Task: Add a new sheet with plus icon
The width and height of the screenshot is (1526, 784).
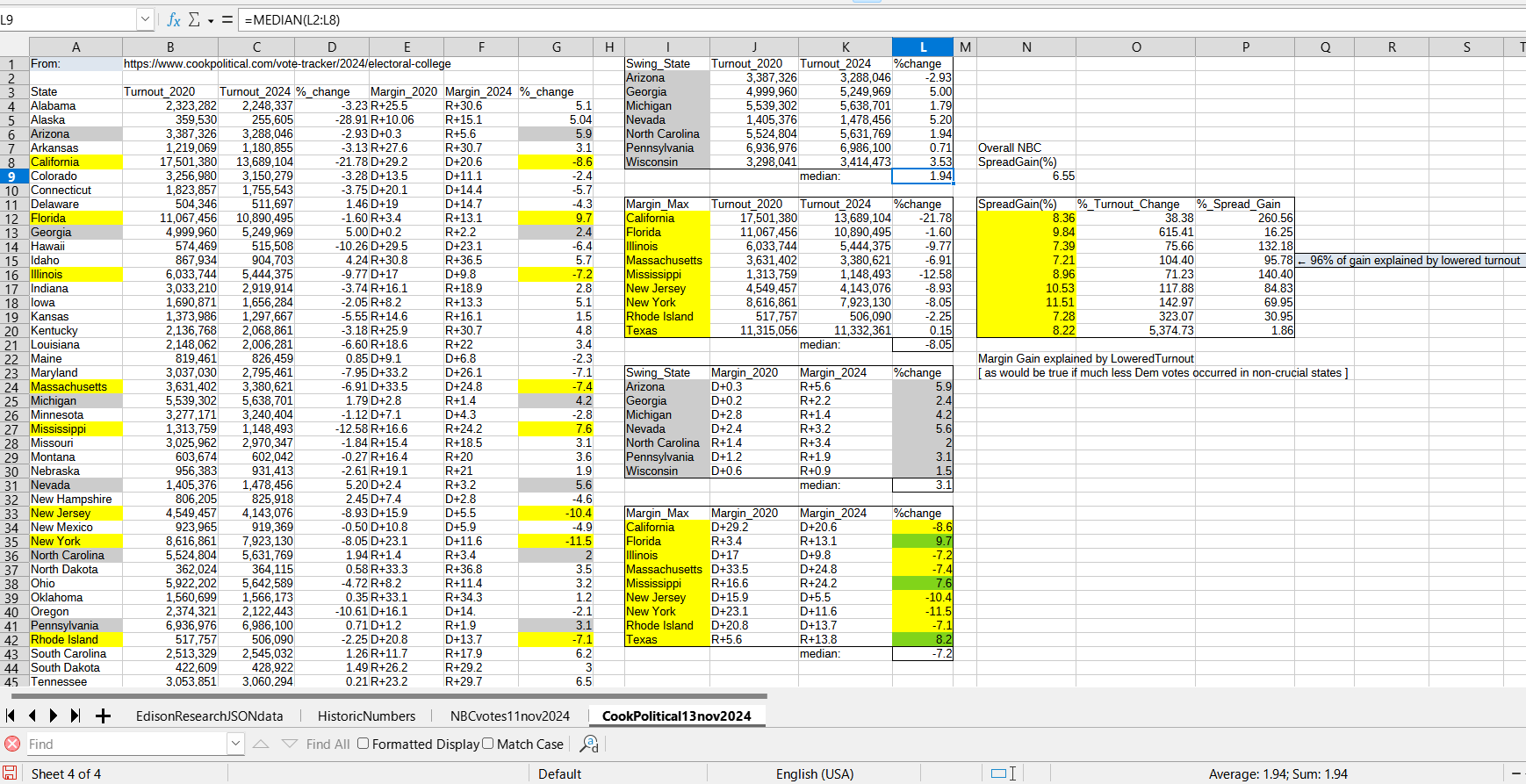Action: [x=103, y=716]
